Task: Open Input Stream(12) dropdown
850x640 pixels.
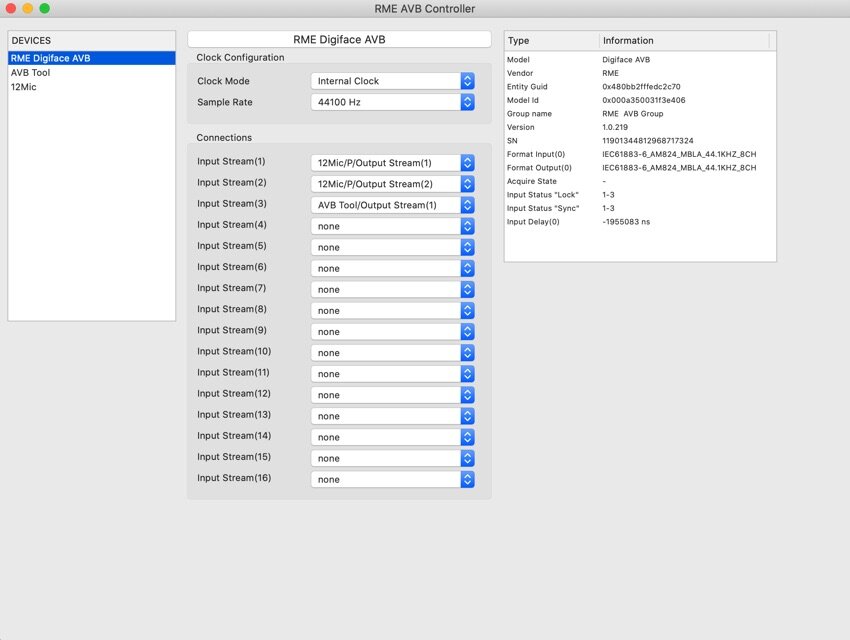Action: [x=392, y=395]
